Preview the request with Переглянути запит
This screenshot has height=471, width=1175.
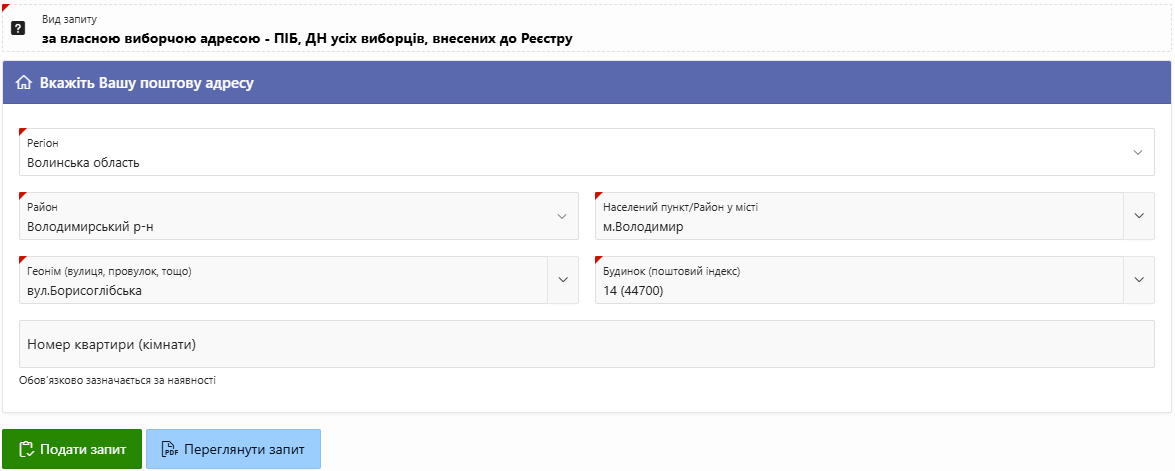[x=233, y=450]
